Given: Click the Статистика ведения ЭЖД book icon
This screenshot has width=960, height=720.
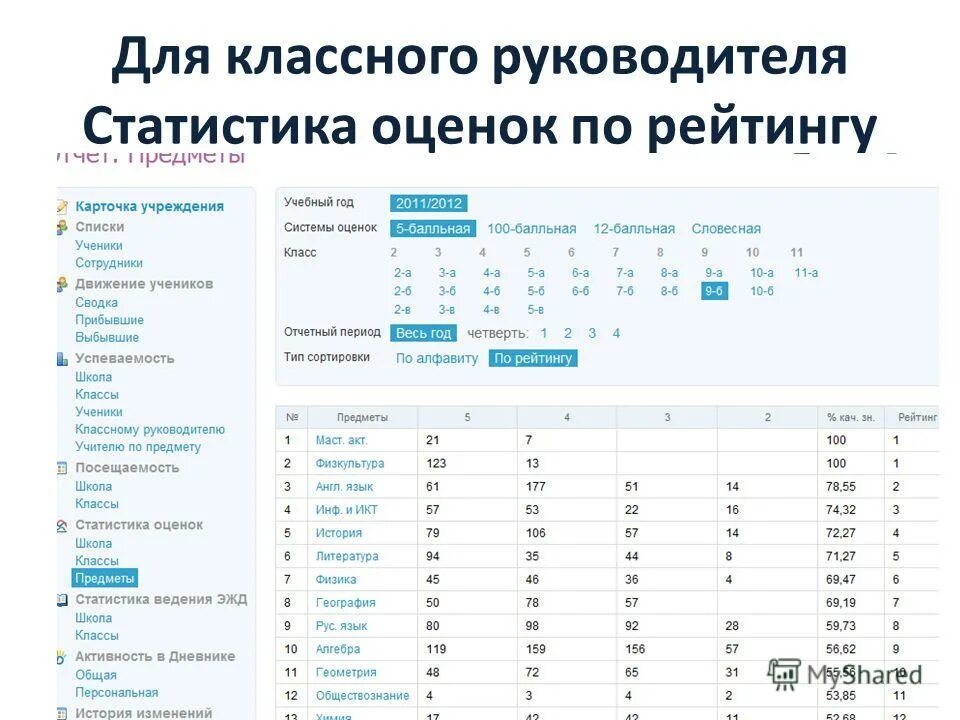Looking at the screenshot, I should click(62, 600).
